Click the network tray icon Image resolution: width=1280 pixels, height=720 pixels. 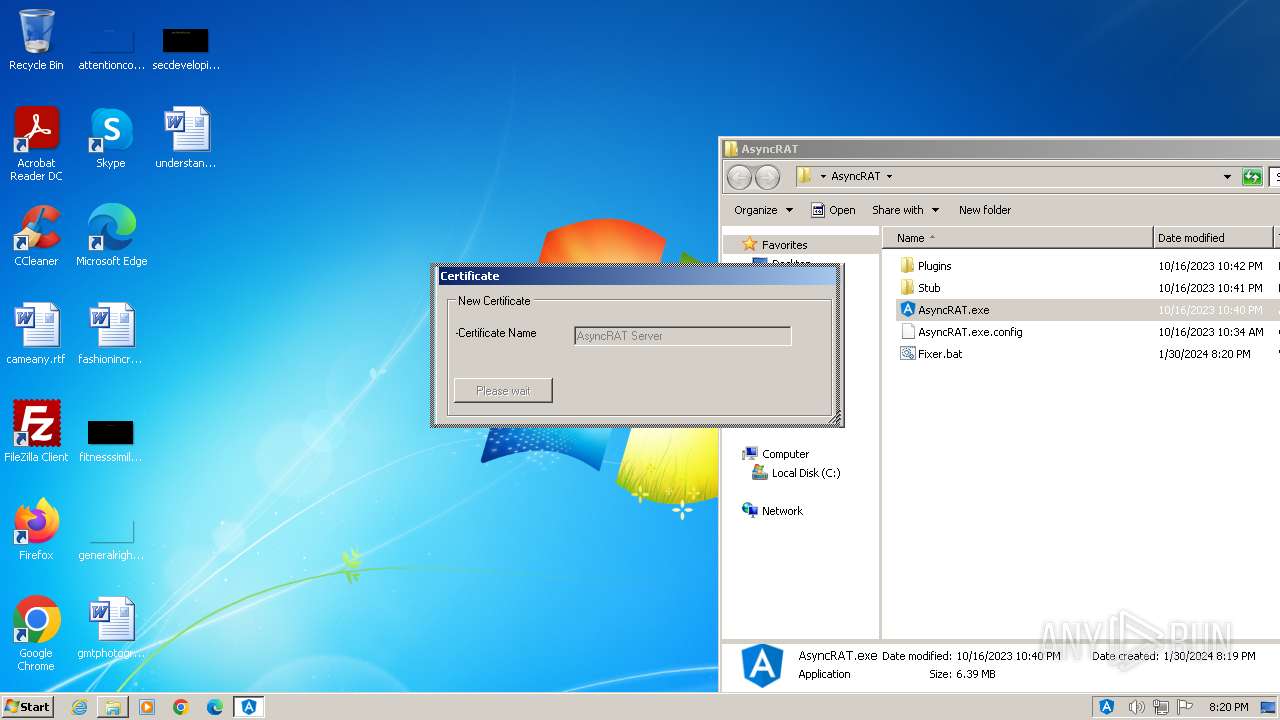click(1161, 707)
